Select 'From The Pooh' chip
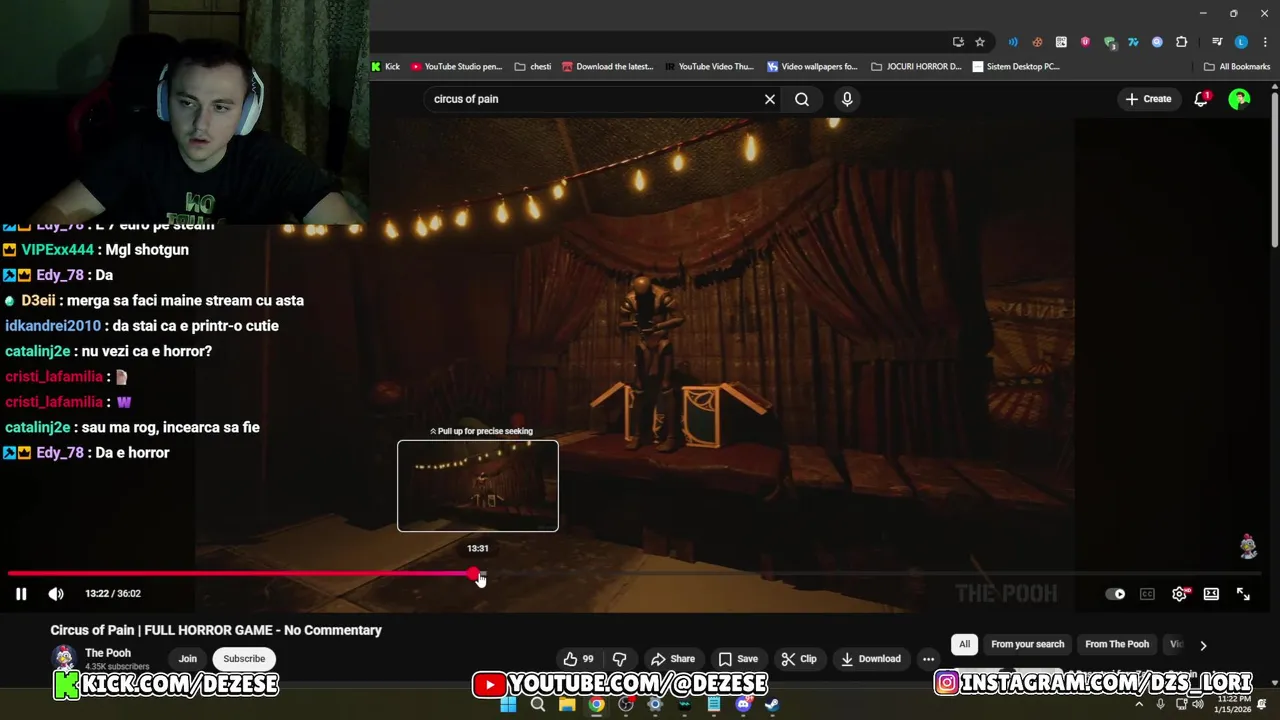The width and height of the screenshot is (1280, 720). pyautogui.click(x=1117, y=644)
